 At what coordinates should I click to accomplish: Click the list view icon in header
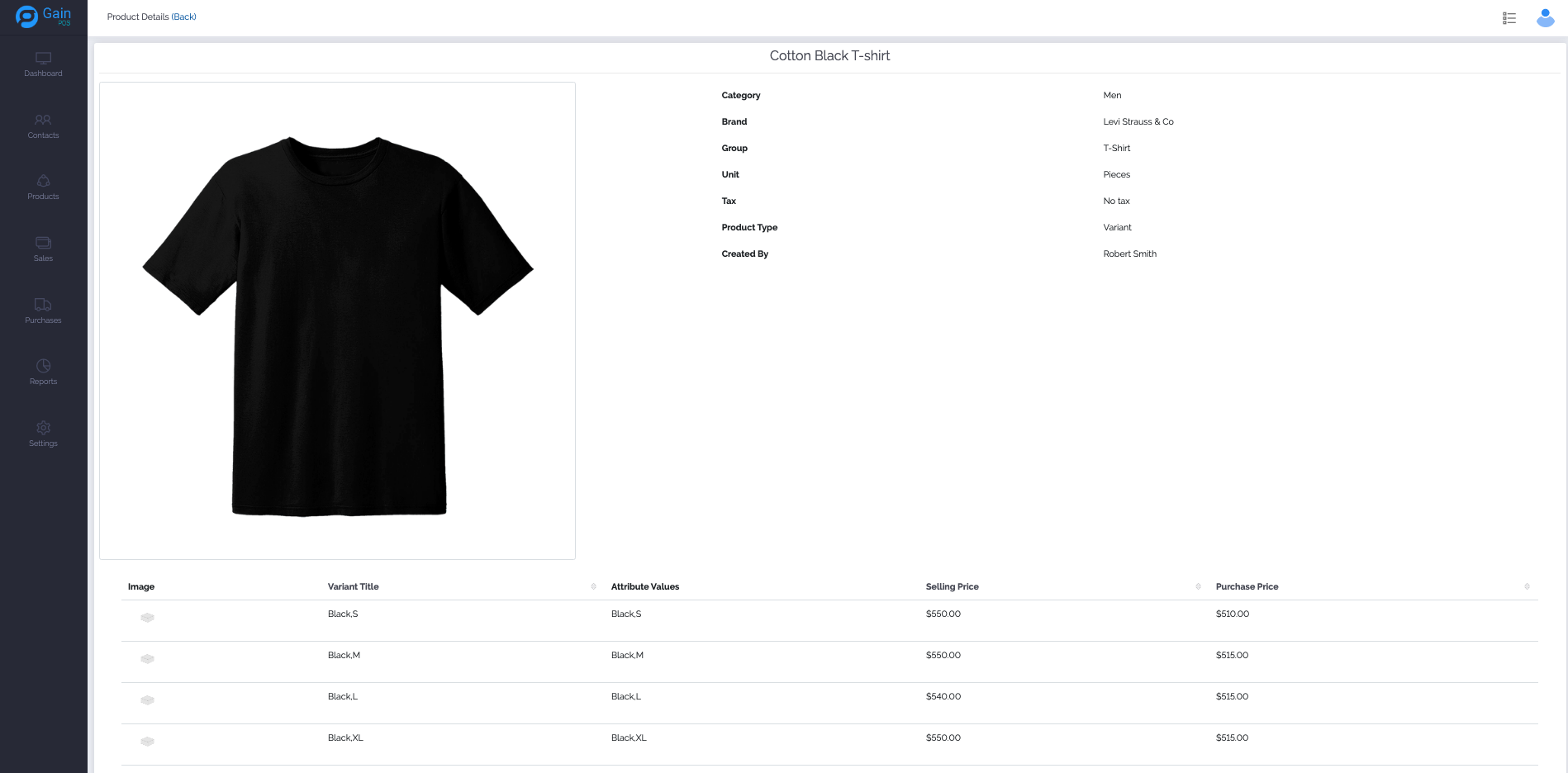[x=1509, y=18]
